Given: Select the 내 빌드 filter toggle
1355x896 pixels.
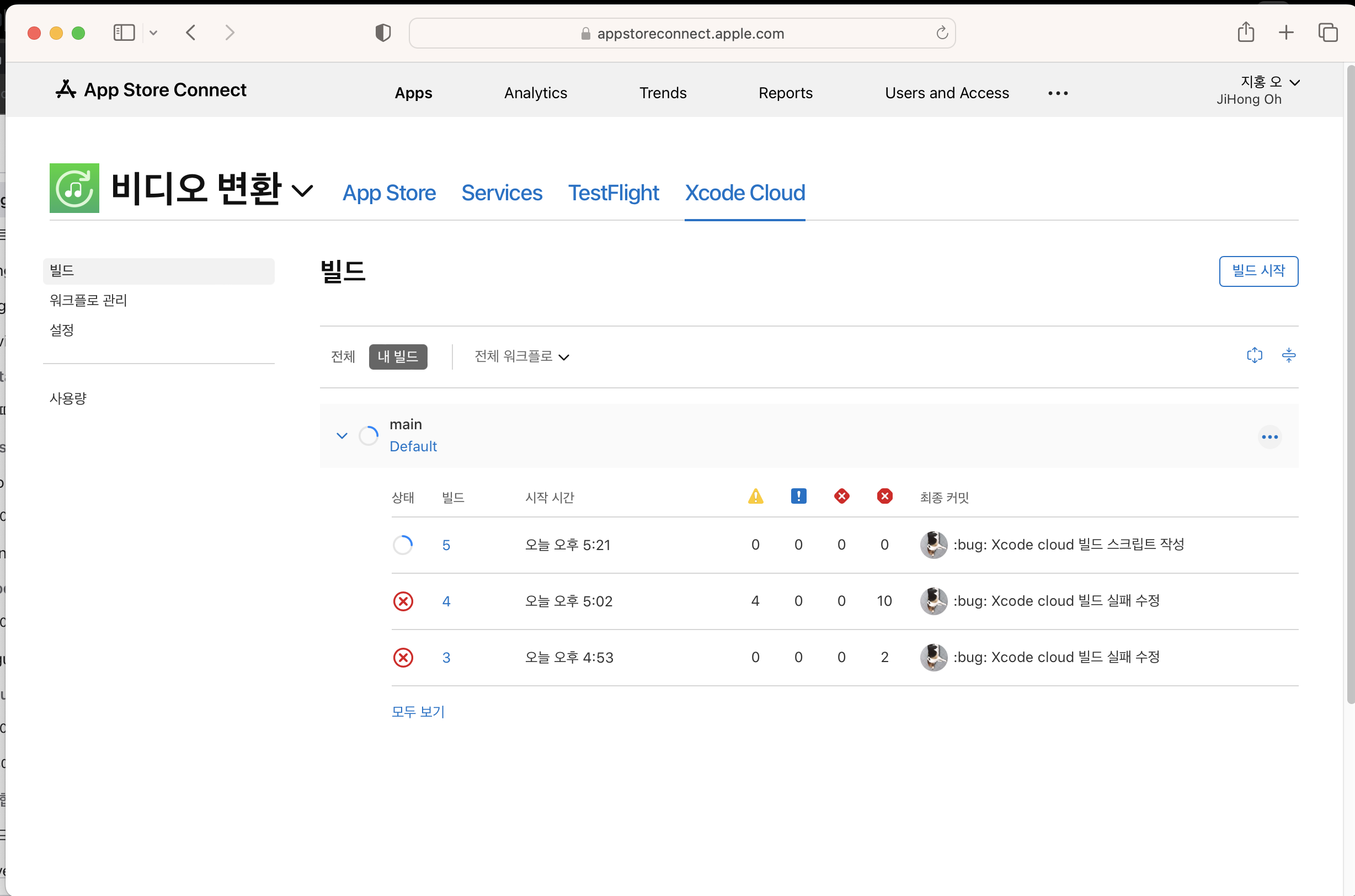Looking at the screenshot, I should tap(398, 356).
